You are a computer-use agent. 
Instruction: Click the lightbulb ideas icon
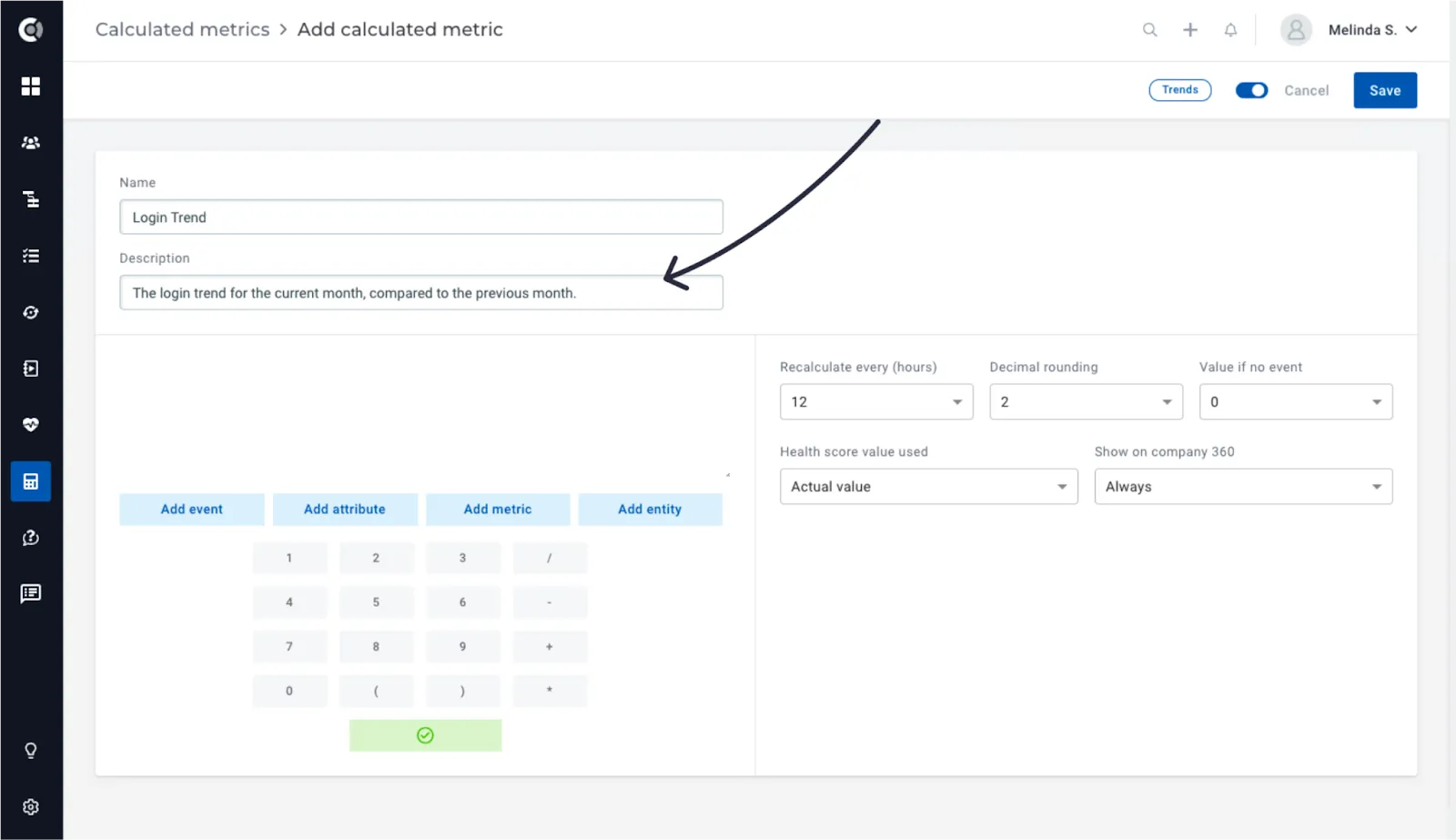click(31, 751)
